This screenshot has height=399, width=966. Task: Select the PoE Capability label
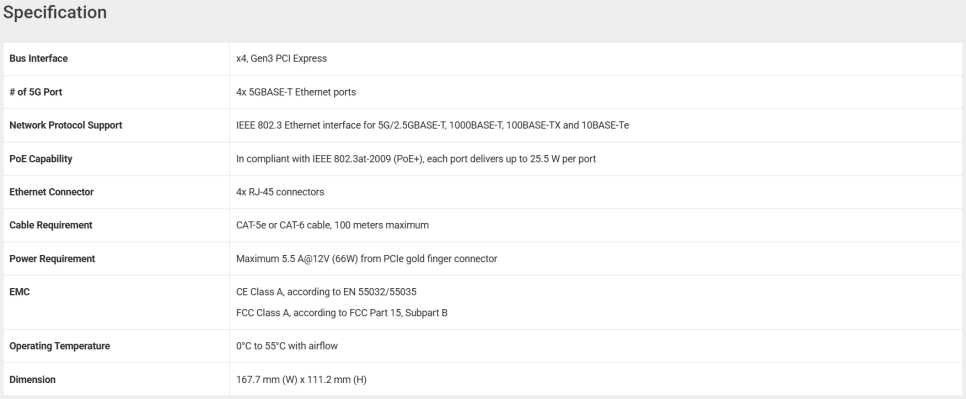[41, 158]
